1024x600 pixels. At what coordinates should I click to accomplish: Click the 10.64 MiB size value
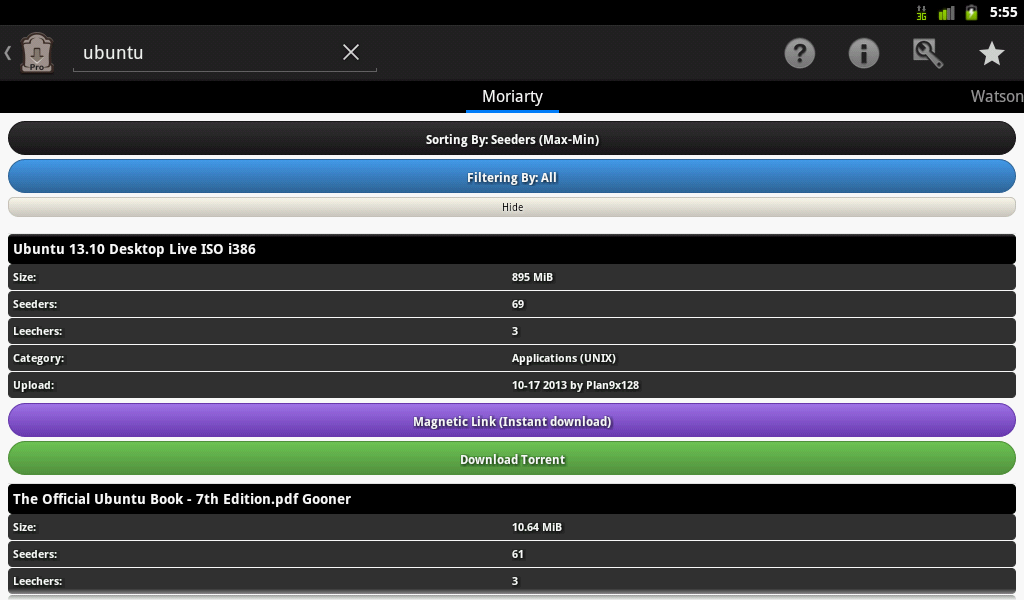pyautogui.click(x=537, y=527)
